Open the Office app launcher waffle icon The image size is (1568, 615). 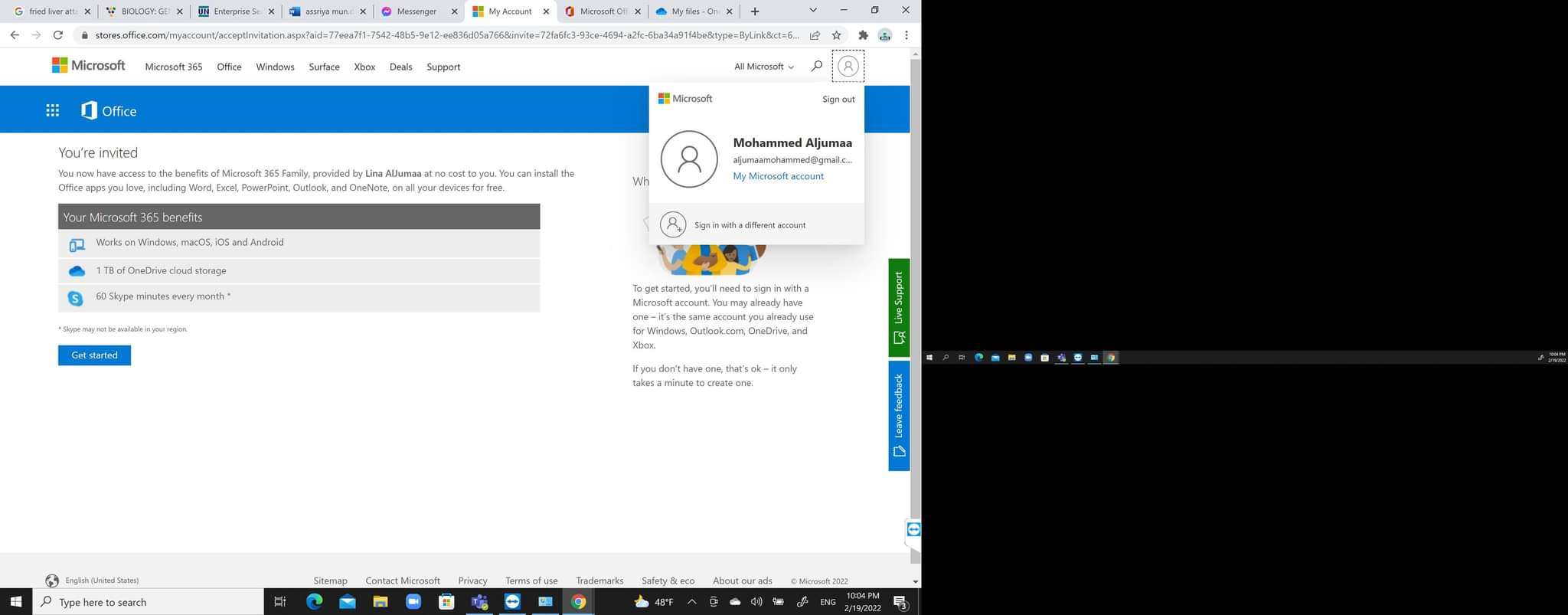coord(53,111)
